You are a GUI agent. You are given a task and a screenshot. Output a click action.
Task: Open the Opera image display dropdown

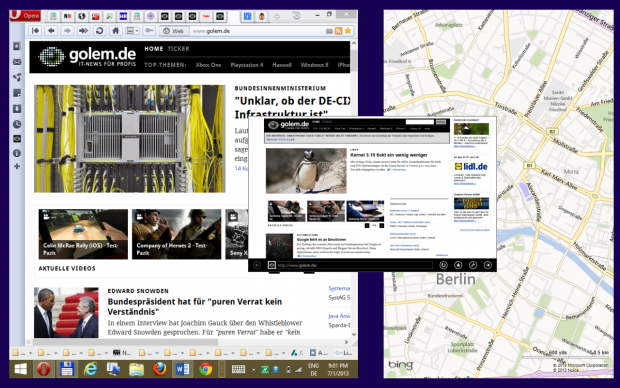click(x=132, y=31)
